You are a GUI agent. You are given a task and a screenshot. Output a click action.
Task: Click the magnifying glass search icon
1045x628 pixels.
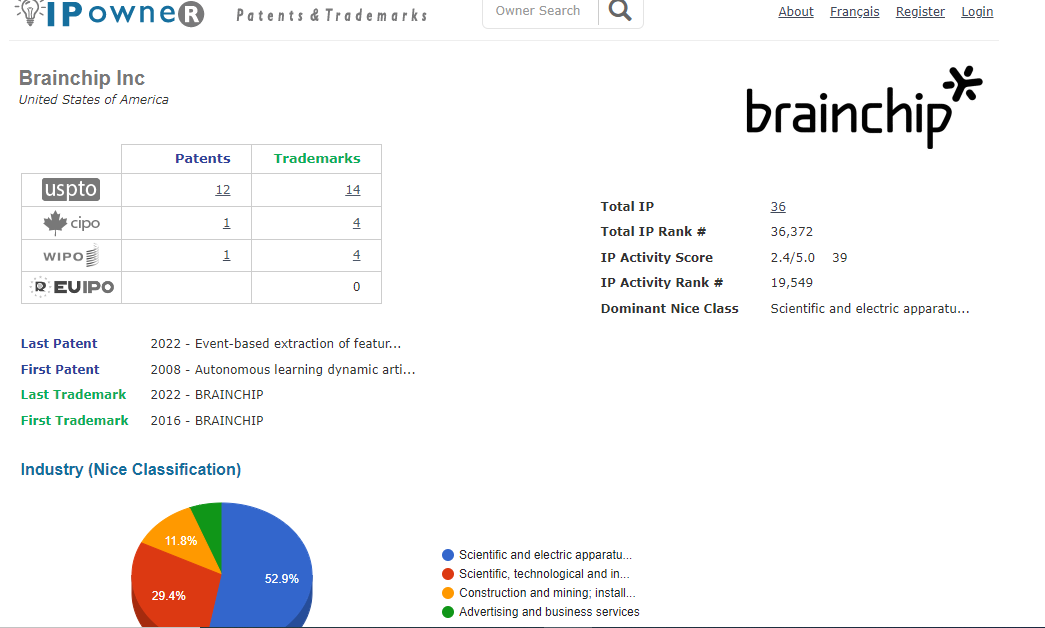(x=620, y=11)
